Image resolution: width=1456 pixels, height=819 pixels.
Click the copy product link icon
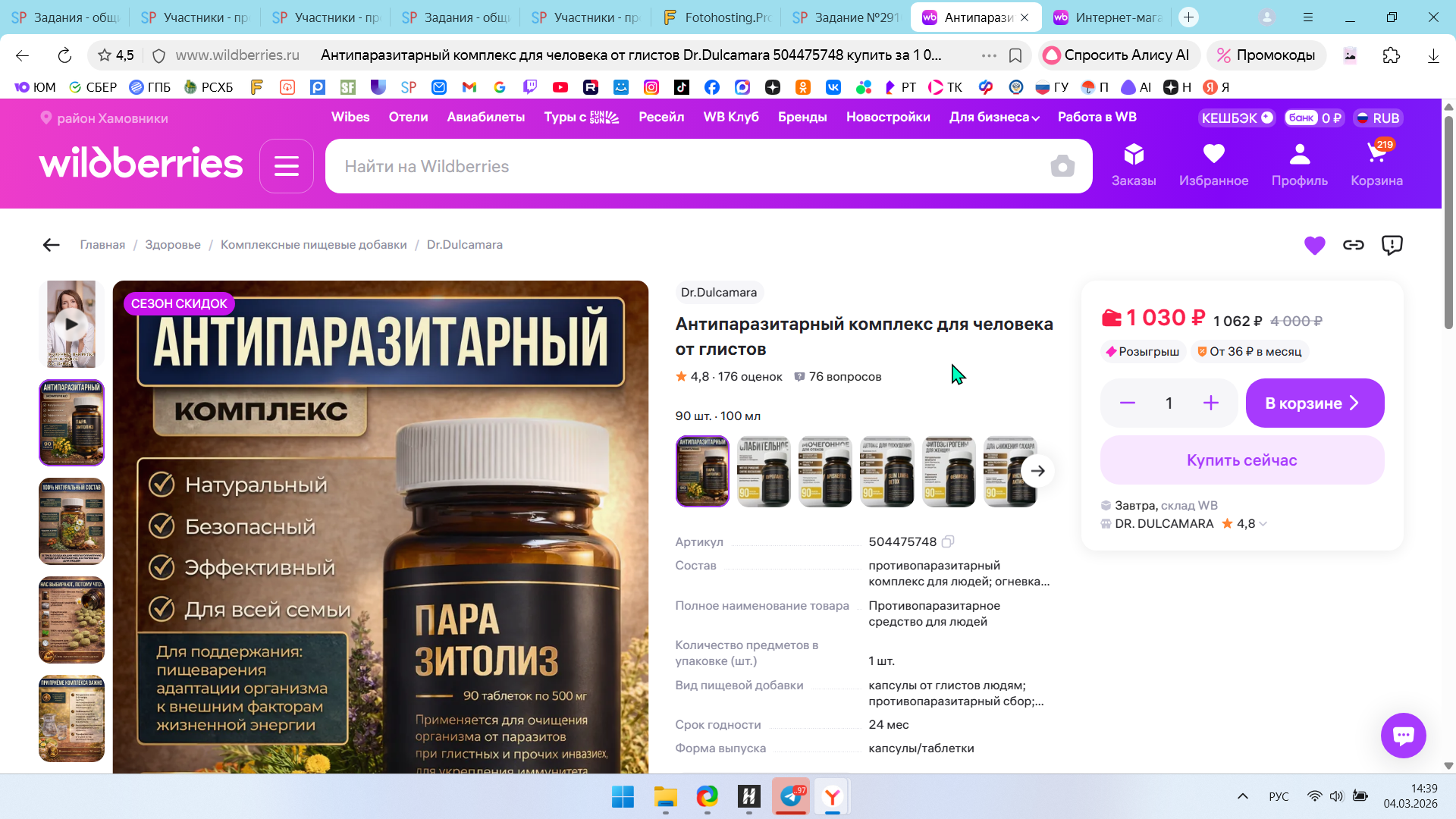point(1354,245)
